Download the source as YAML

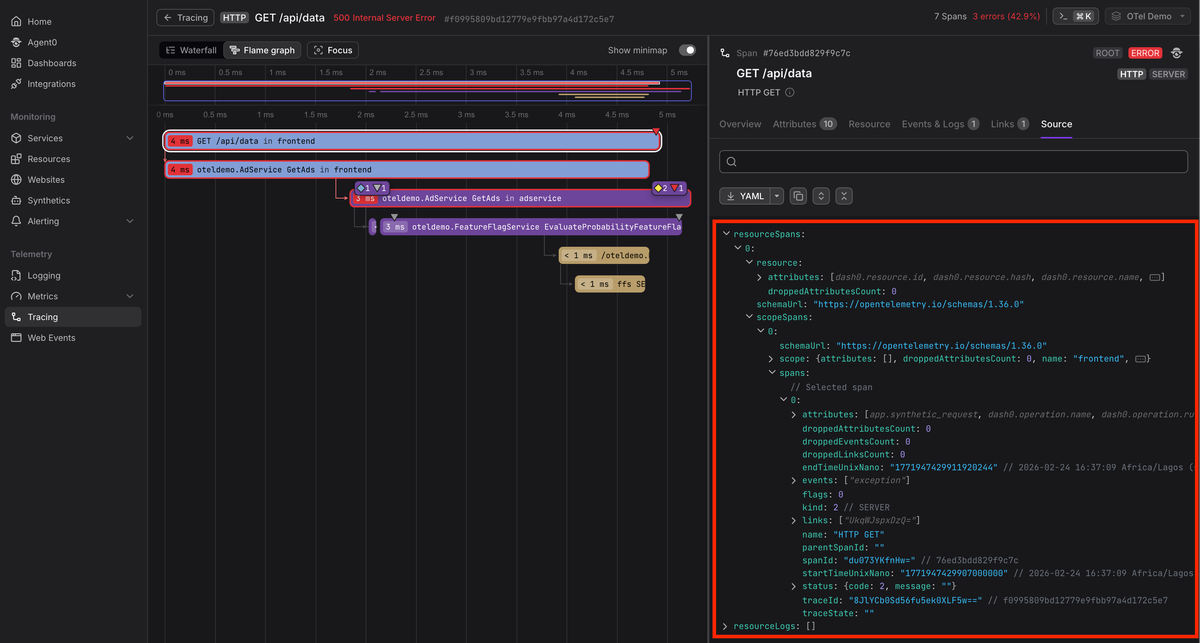743,196
